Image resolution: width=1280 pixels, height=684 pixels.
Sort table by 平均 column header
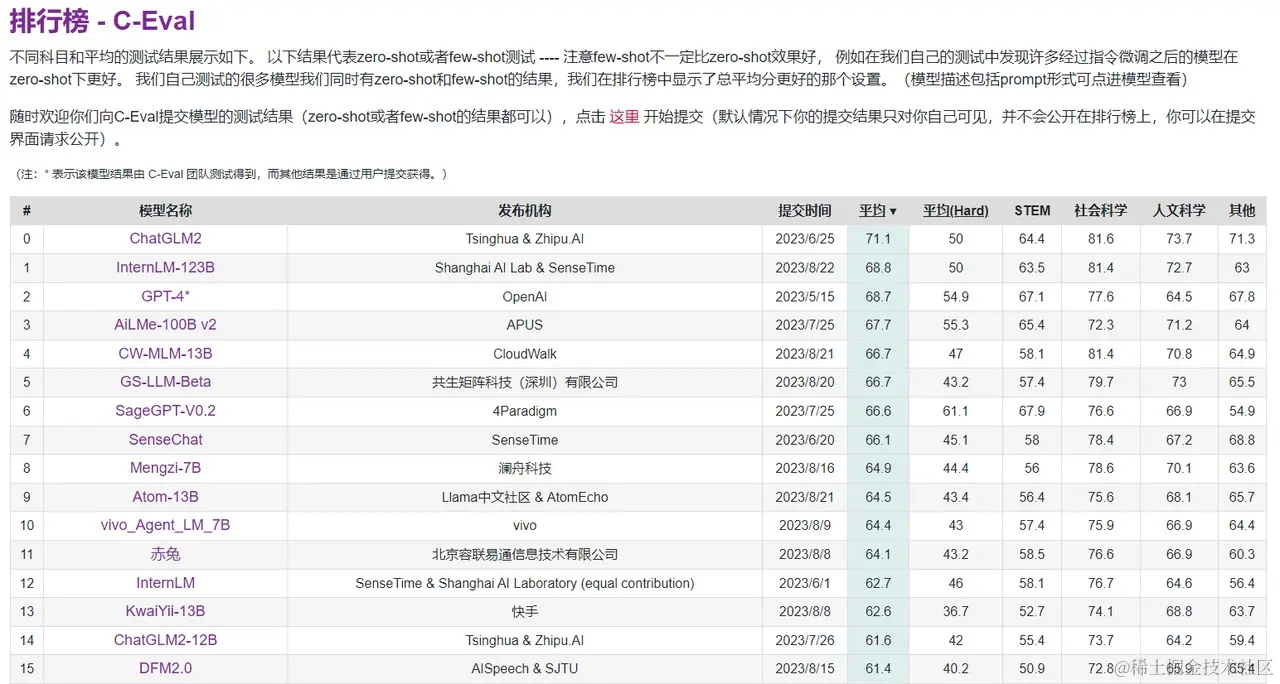click(877, 211)
